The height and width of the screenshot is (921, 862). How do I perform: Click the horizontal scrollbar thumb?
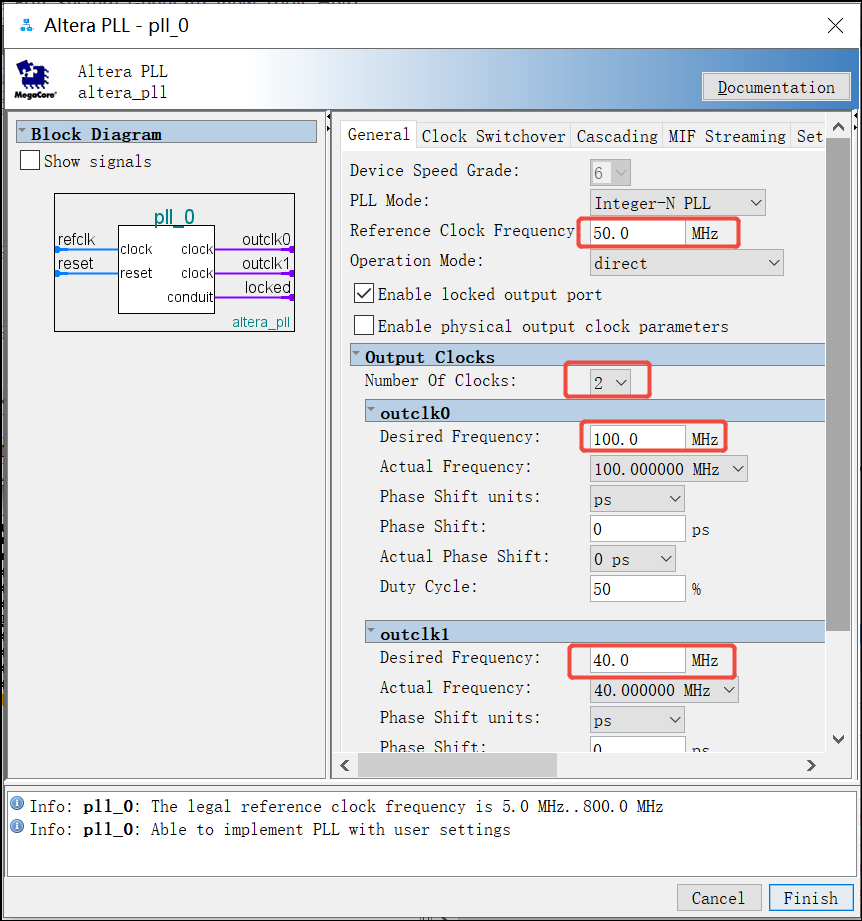(457, 765)
